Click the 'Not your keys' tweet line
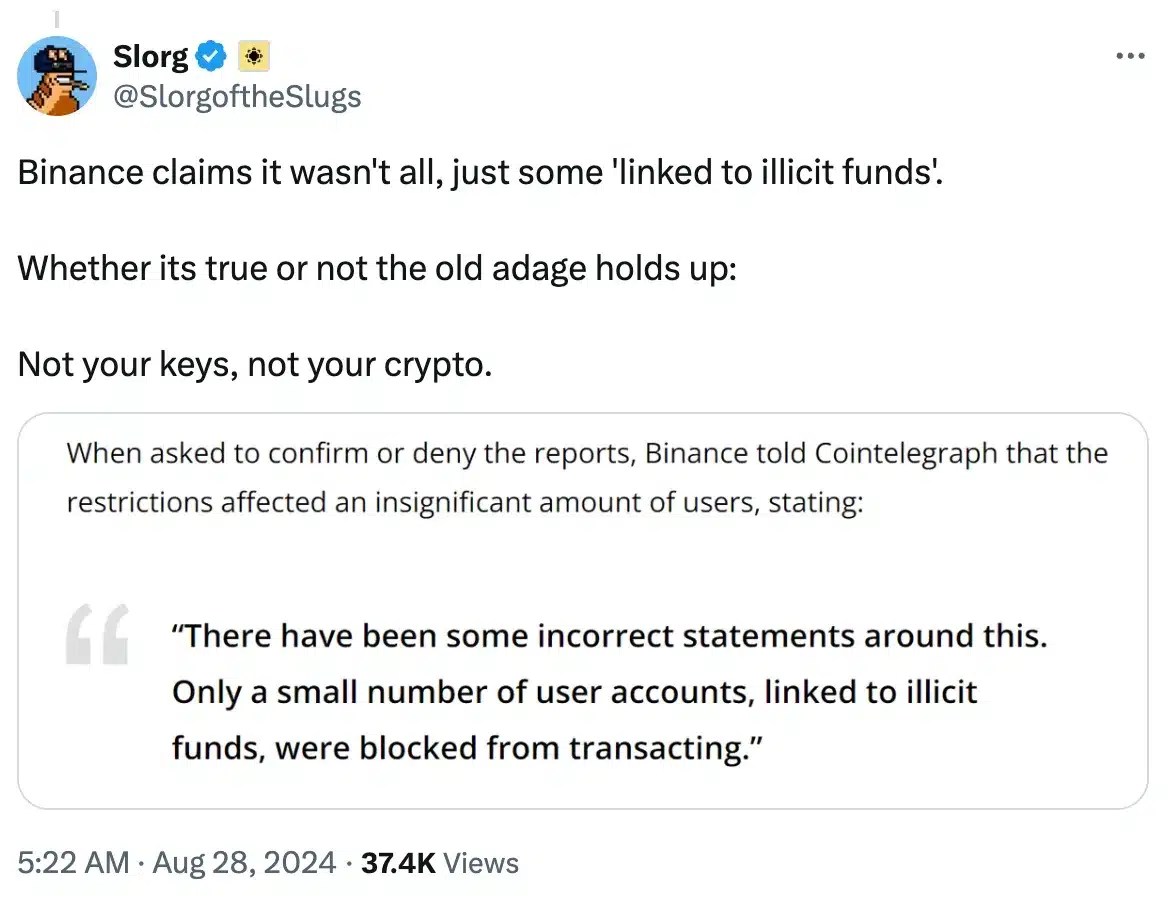 pos(254,364)
